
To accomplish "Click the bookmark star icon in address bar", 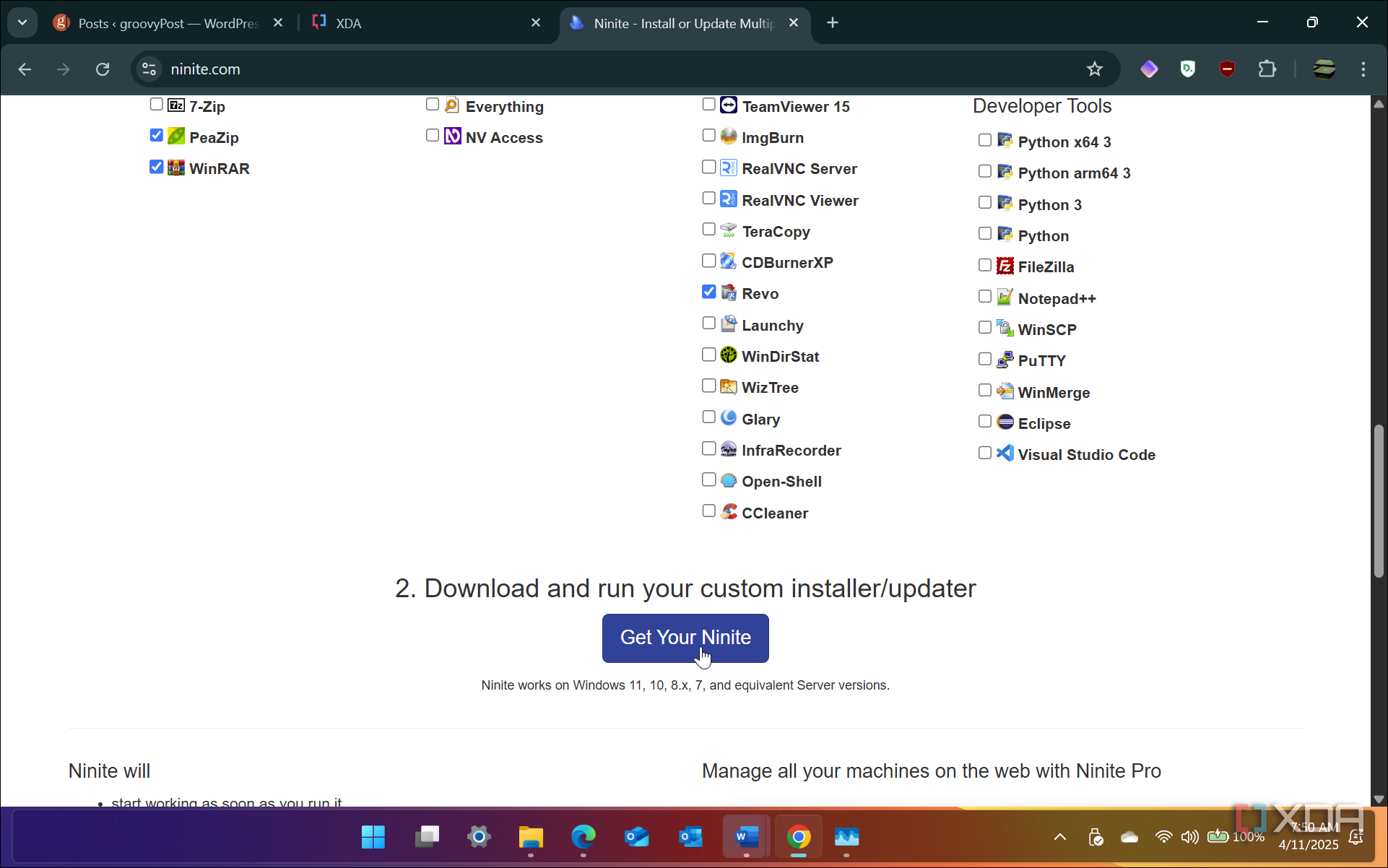I will point(1094,69).
